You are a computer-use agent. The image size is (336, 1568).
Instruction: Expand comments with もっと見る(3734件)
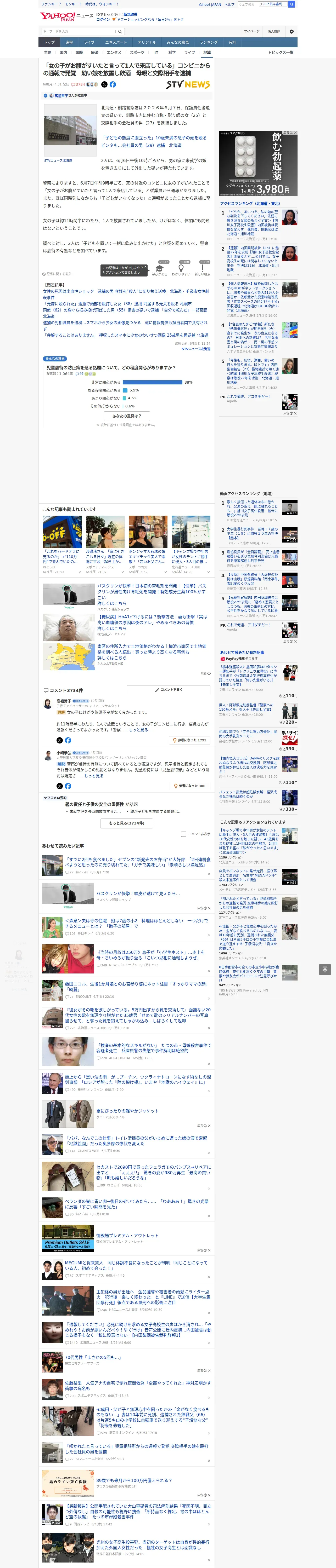[x=127, y=823]
